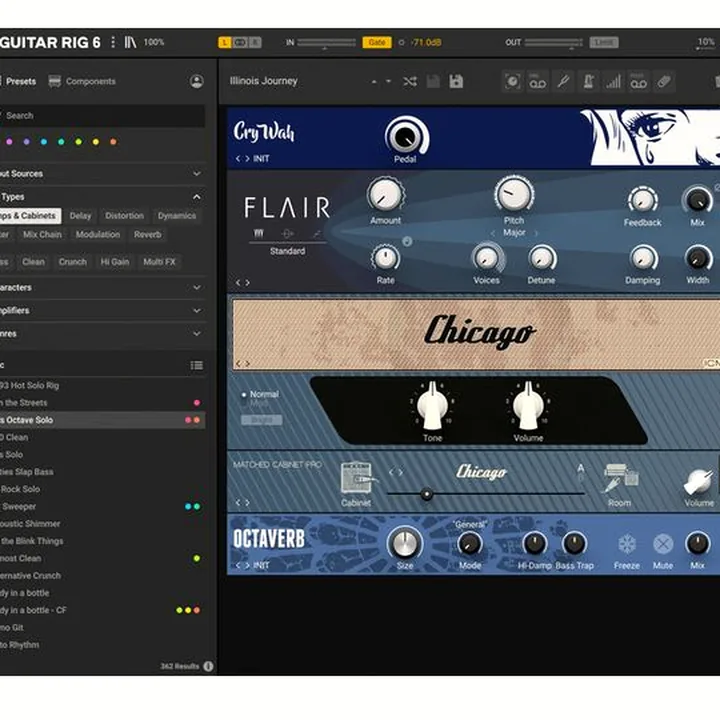Expand the Amplifiers filter section

(102, 310)
